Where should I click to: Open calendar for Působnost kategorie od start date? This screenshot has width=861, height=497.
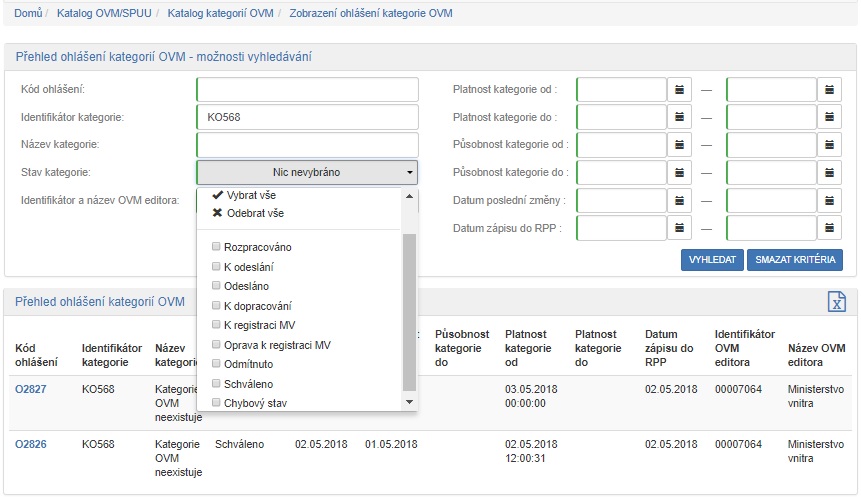[x=680, y=145]
